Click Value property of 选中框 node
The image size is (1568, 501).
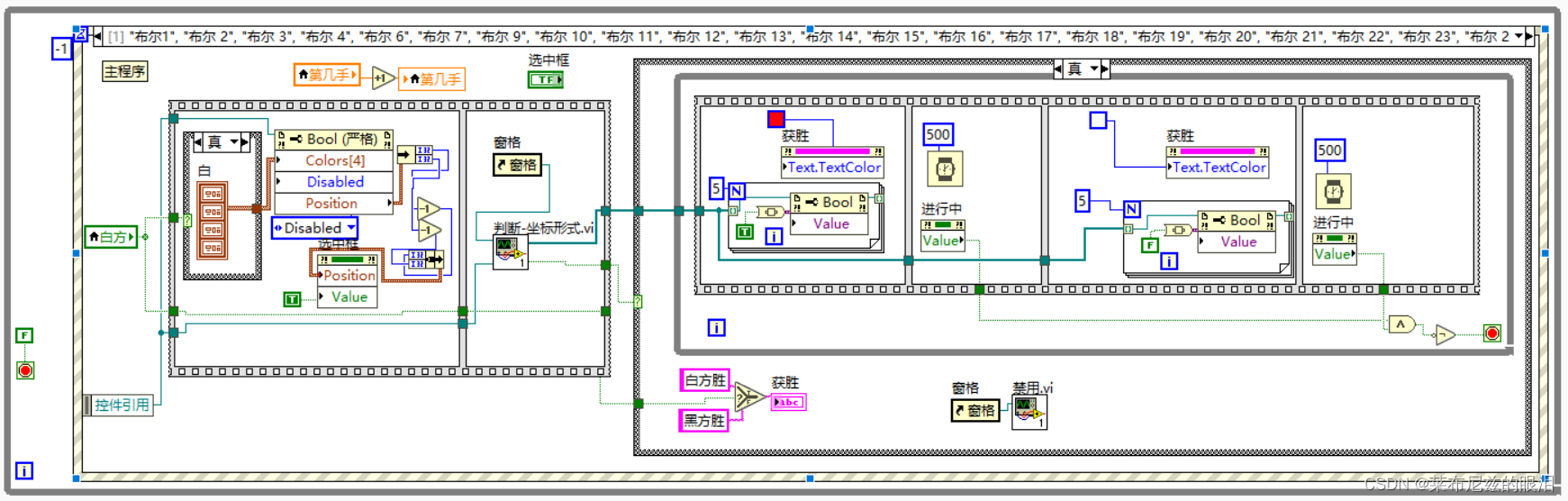[348, 296]
